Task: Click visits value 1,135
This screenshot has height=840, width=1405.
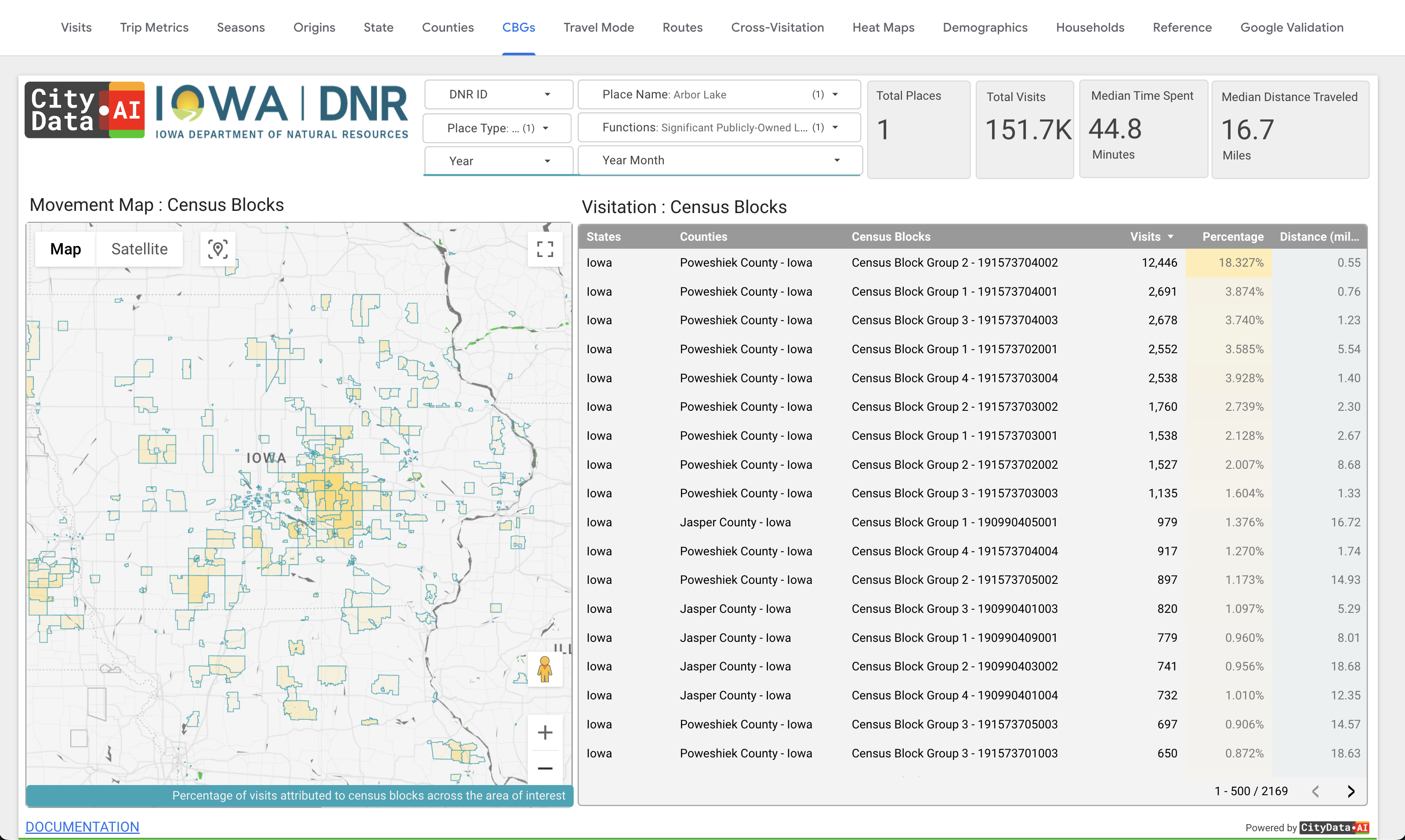Action: point(1162,493)
